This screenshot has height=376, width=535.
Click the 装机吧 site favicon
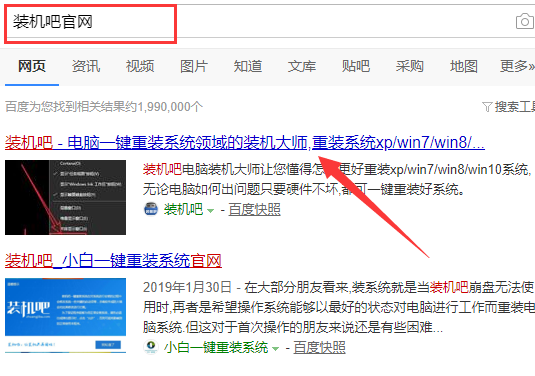[x=150, y=209]
